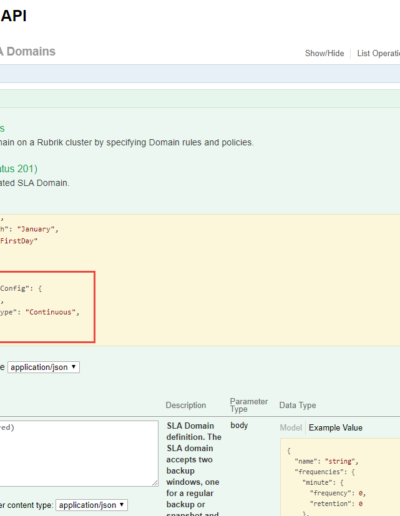Screen dimensions: 400x516
Task: Click the "name": "string" line in example
Action: coord(326,461)
